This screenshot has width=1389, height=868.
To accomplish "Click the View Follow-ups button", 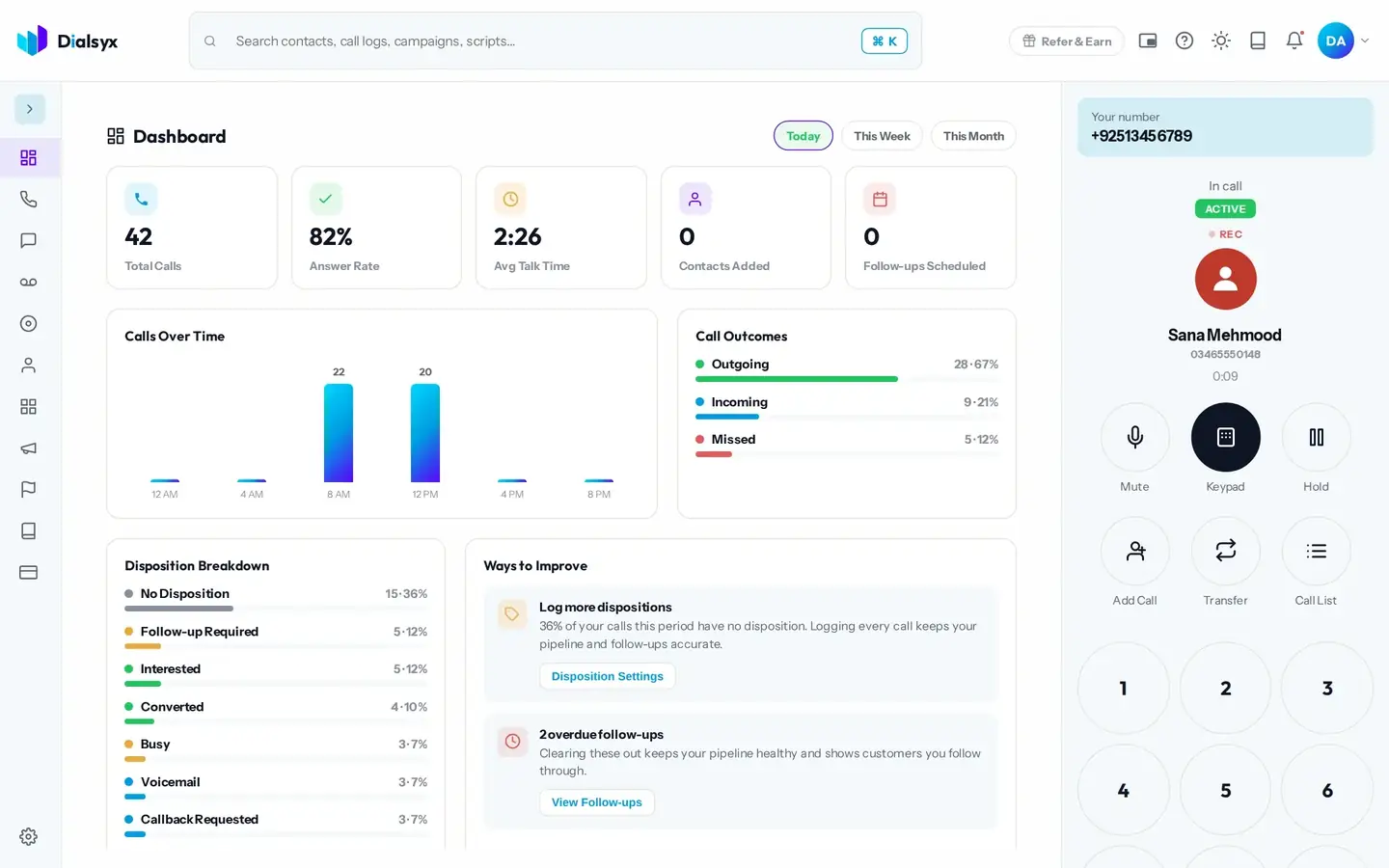I will pyautogui.click(x=597, y=802).
